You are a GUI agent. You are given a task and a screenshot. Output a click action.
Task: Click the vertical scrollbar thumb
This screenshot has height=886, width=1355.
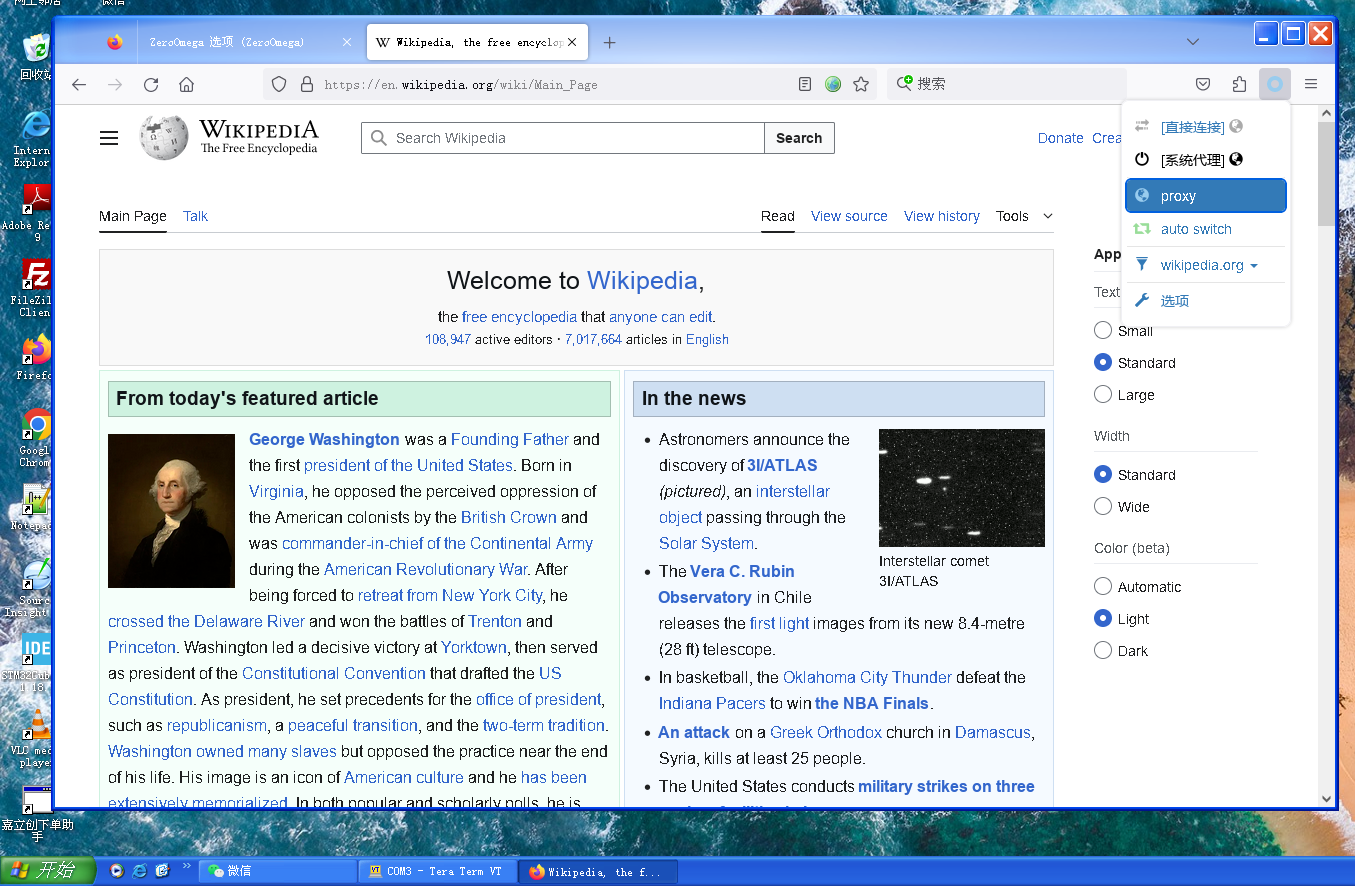[x=1326, y=175]
